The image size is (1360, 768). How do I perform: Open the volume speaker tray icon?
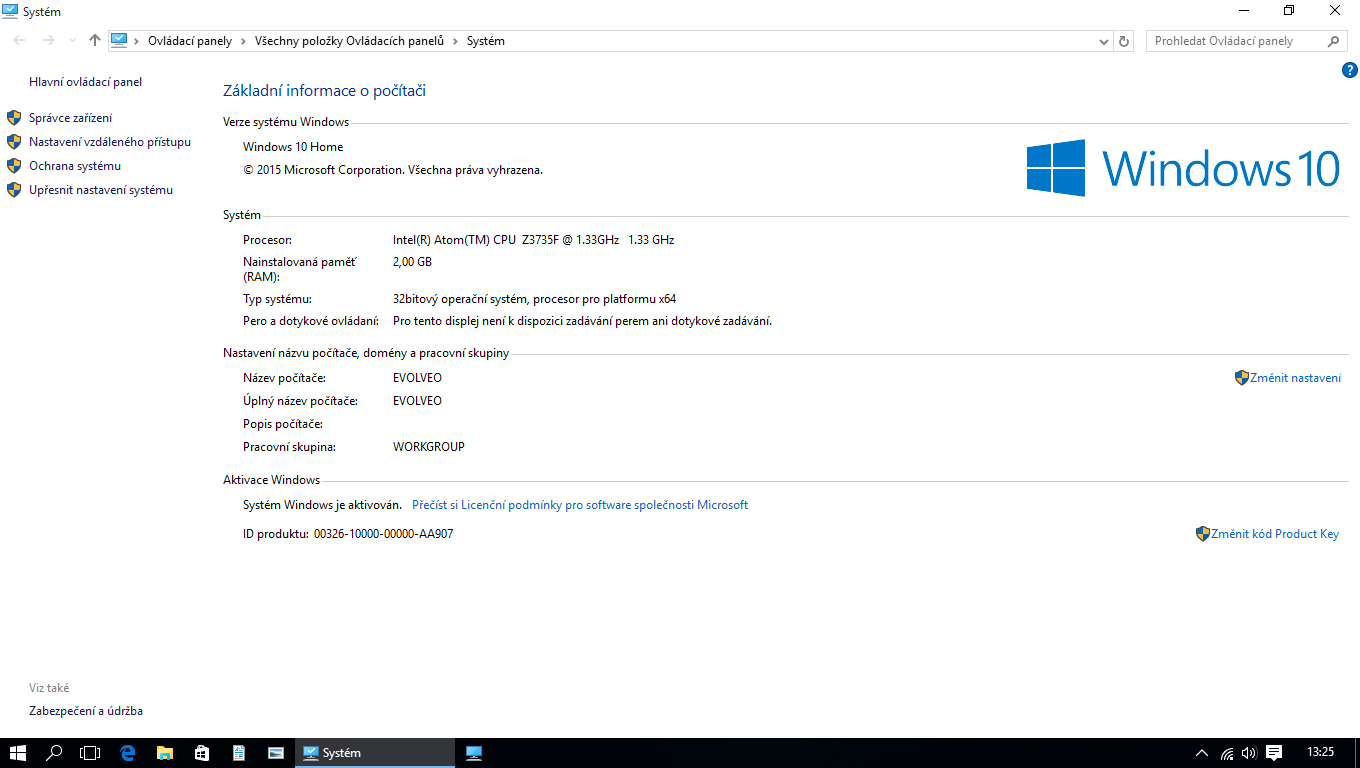point(1249,753)
